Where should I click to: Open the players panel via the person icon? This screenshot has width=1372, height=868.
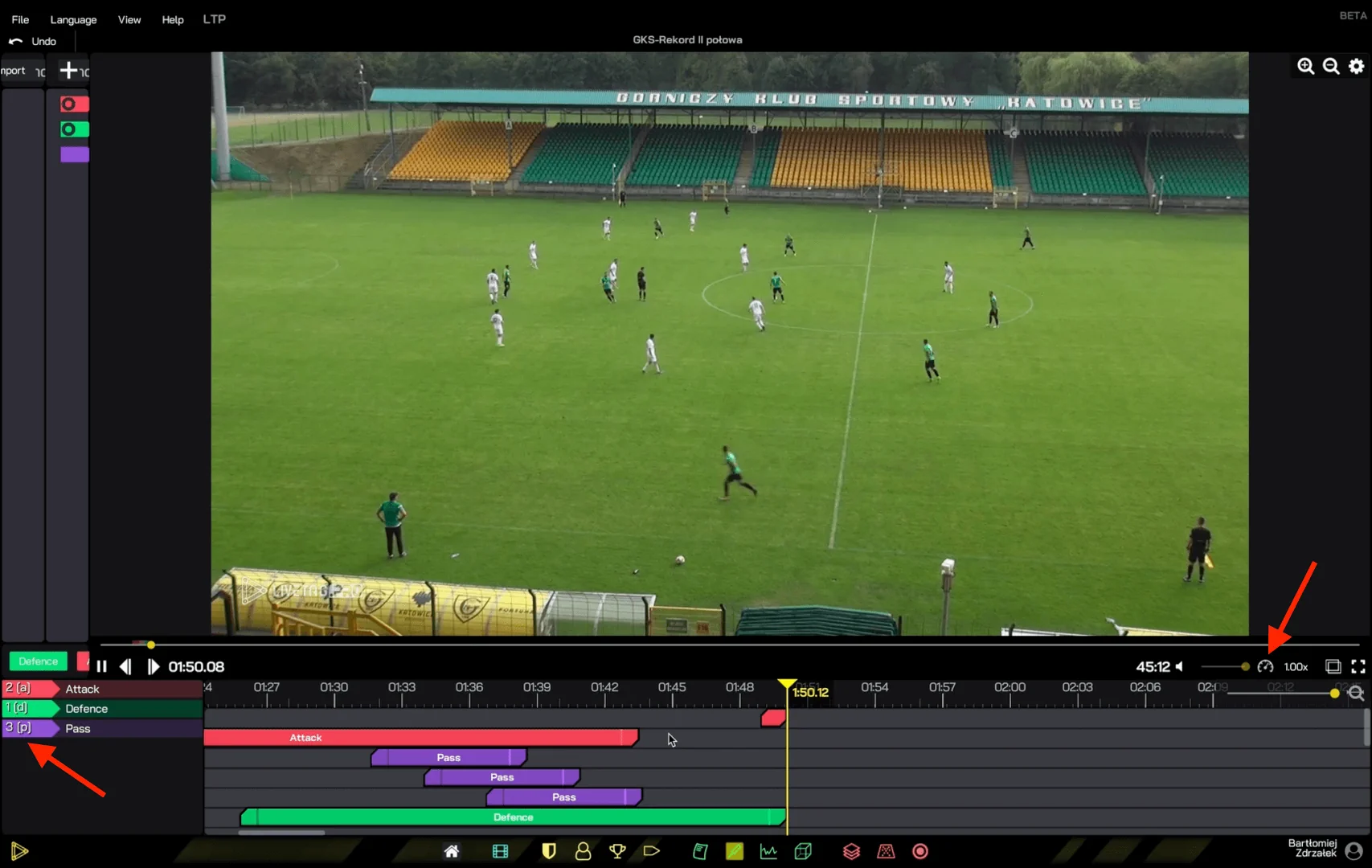pyautogui.click(x=584, y=851)
